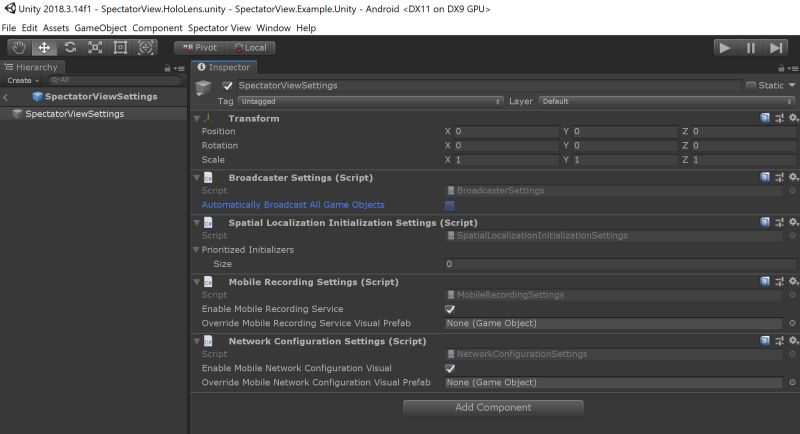The height and width of the screenshot is (434, 800).
Task: Start Play mode
Action: (725, 48)
